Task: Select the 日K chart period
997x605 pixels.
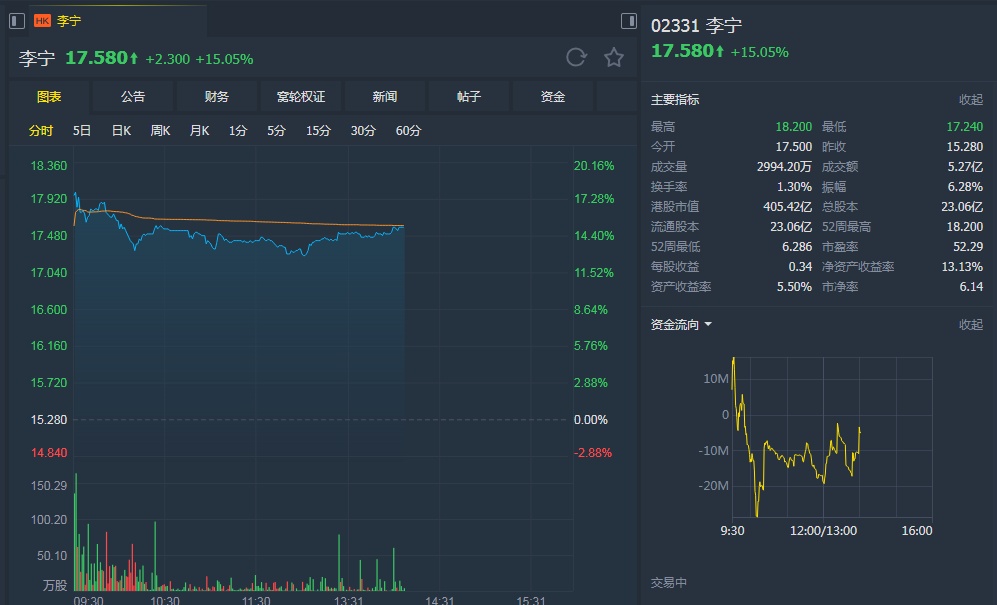Action: pyautogui.click(x=121, y=131)
